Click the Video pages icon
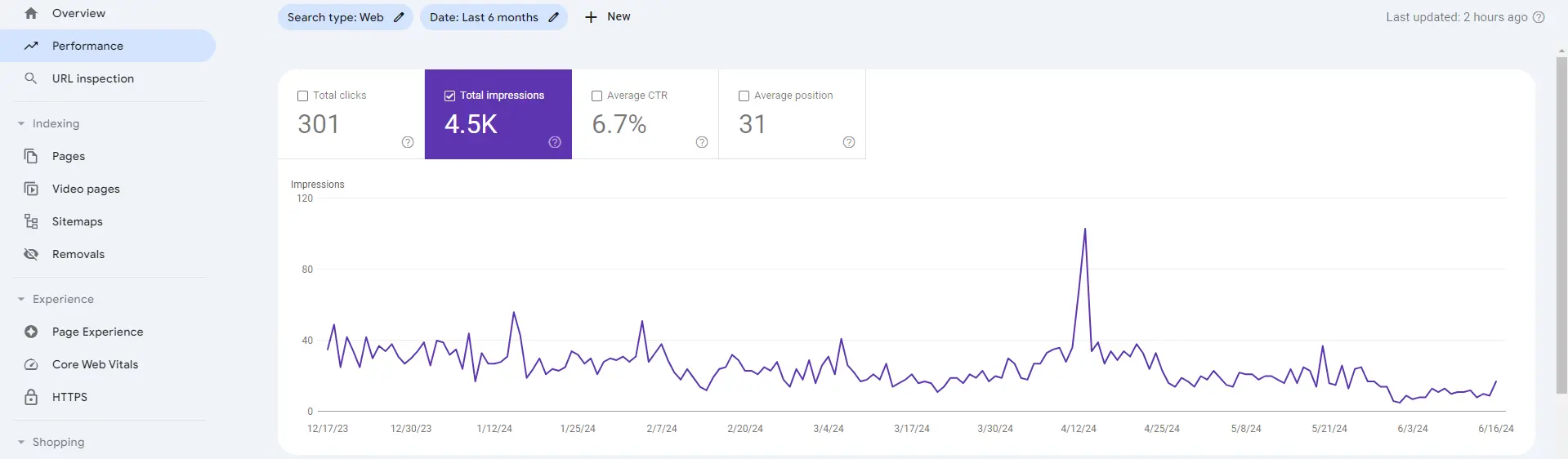 [x=31, y=189]
